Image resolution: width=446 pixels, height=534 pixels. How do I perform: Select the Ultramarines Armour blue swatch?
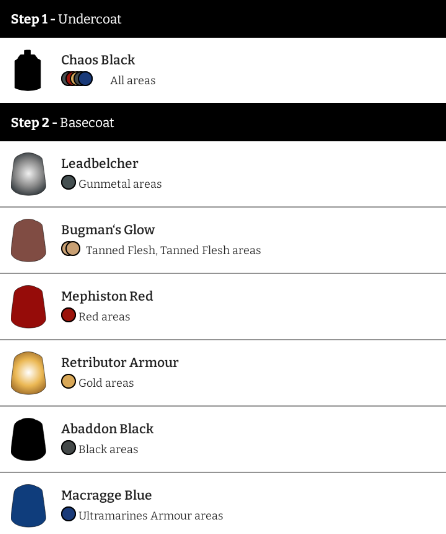click(68, 514)
